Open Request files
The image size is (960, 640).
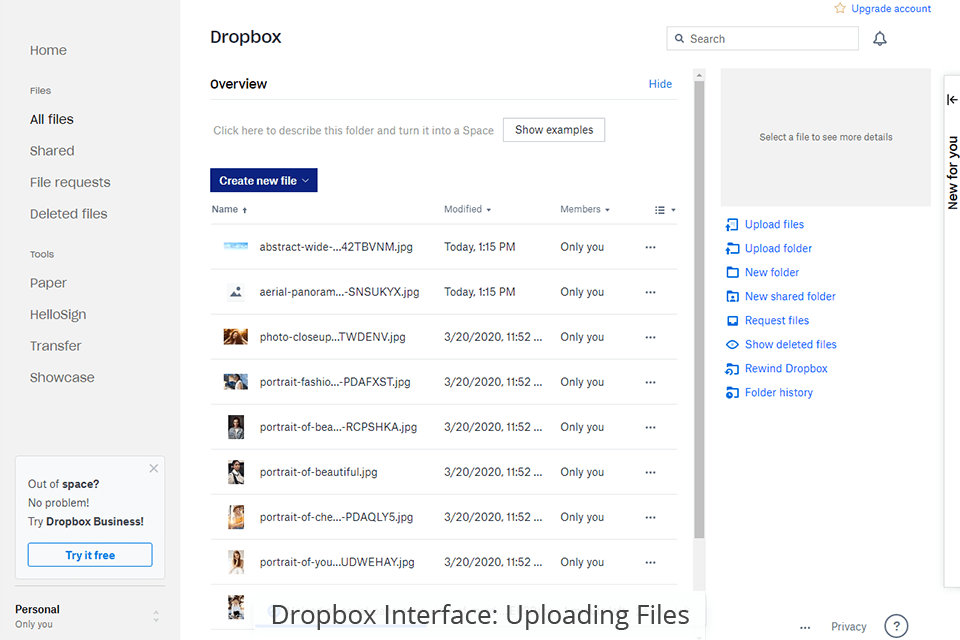[x=775, y=320]
